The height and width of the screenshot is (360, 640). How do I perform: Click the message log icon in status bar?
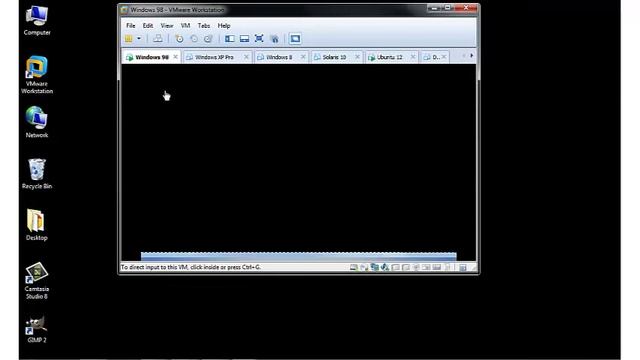pos(462,268)
